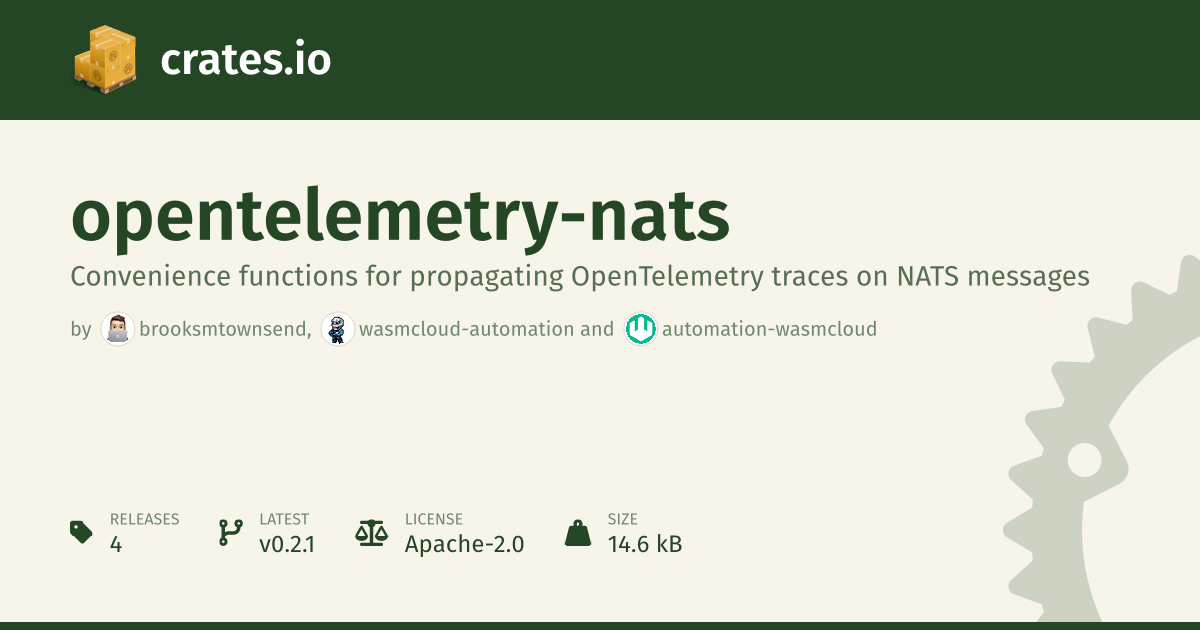Open wasmcloud-automation's pixel avatar

click(x=338, y=329)
